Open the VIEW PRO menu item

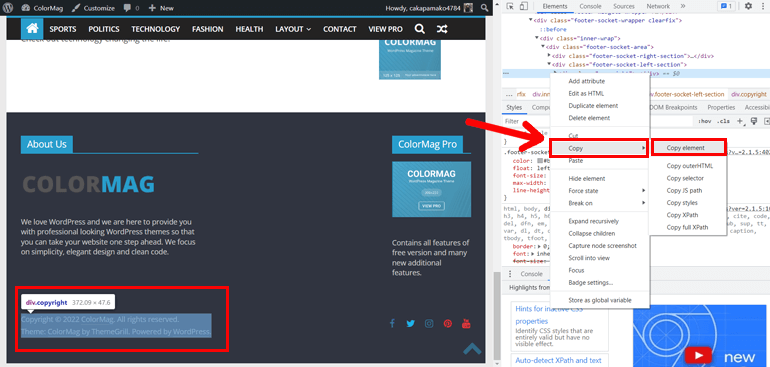click(385, 29)
